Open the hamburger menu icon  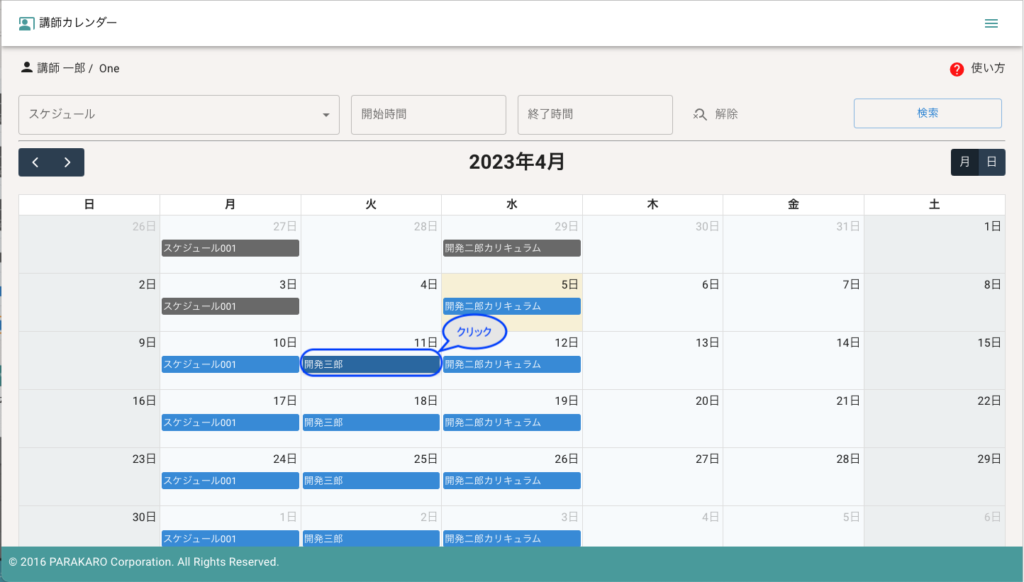[990, 23]
